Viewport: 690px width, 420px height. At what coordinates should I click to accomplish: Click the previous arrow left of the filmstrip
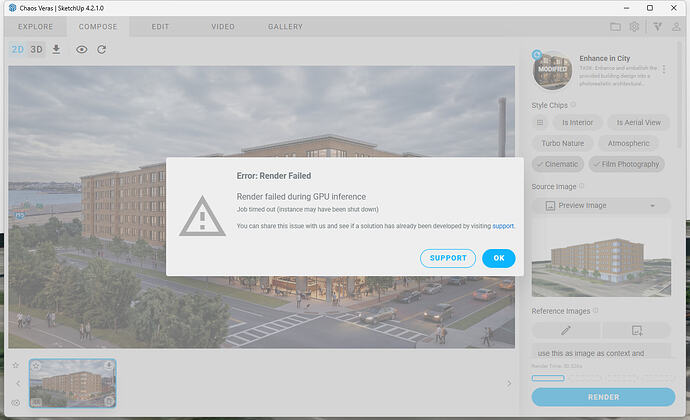[18, 383]
